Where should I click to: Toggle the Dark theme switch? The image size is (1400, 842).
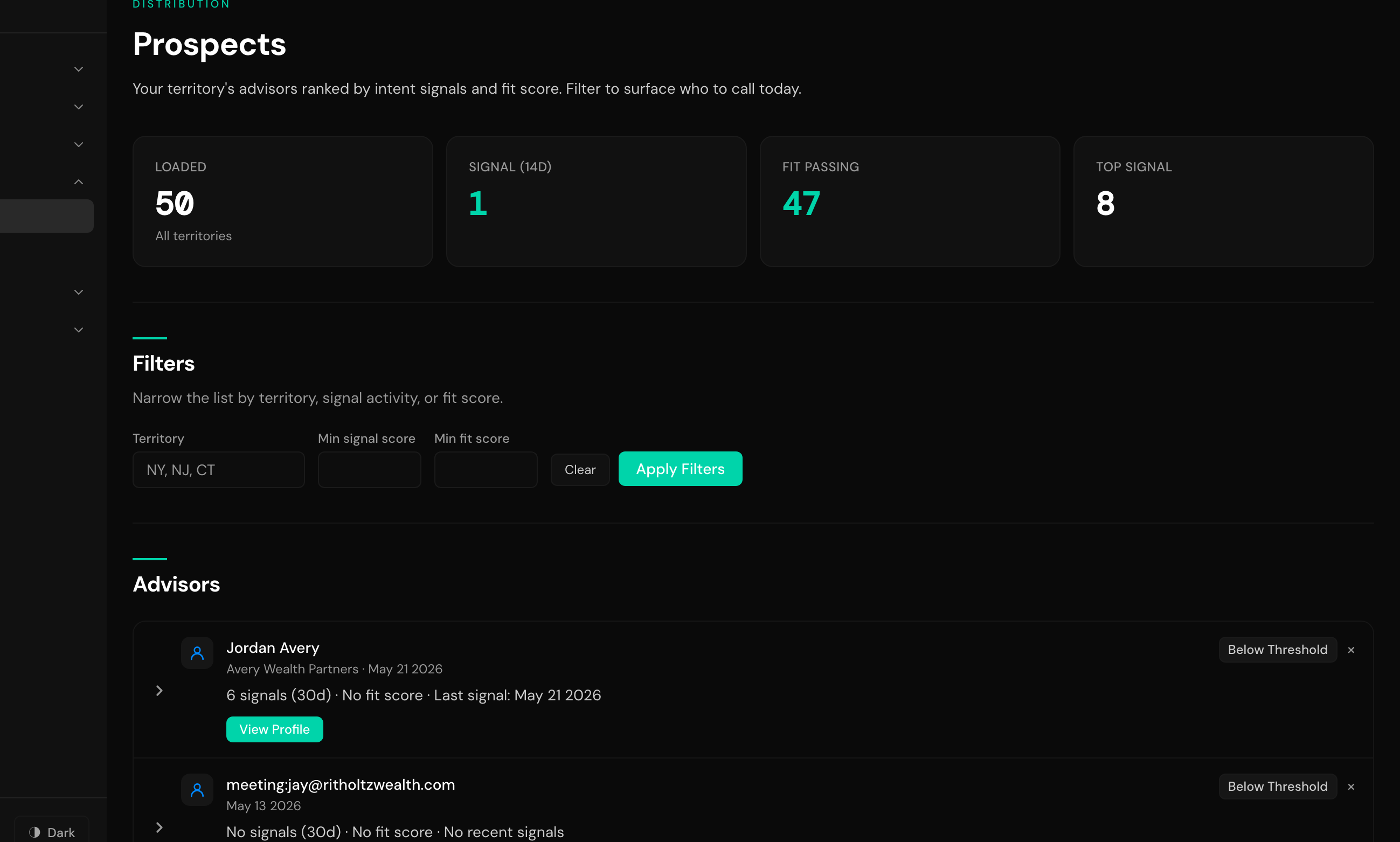(52, 832)
